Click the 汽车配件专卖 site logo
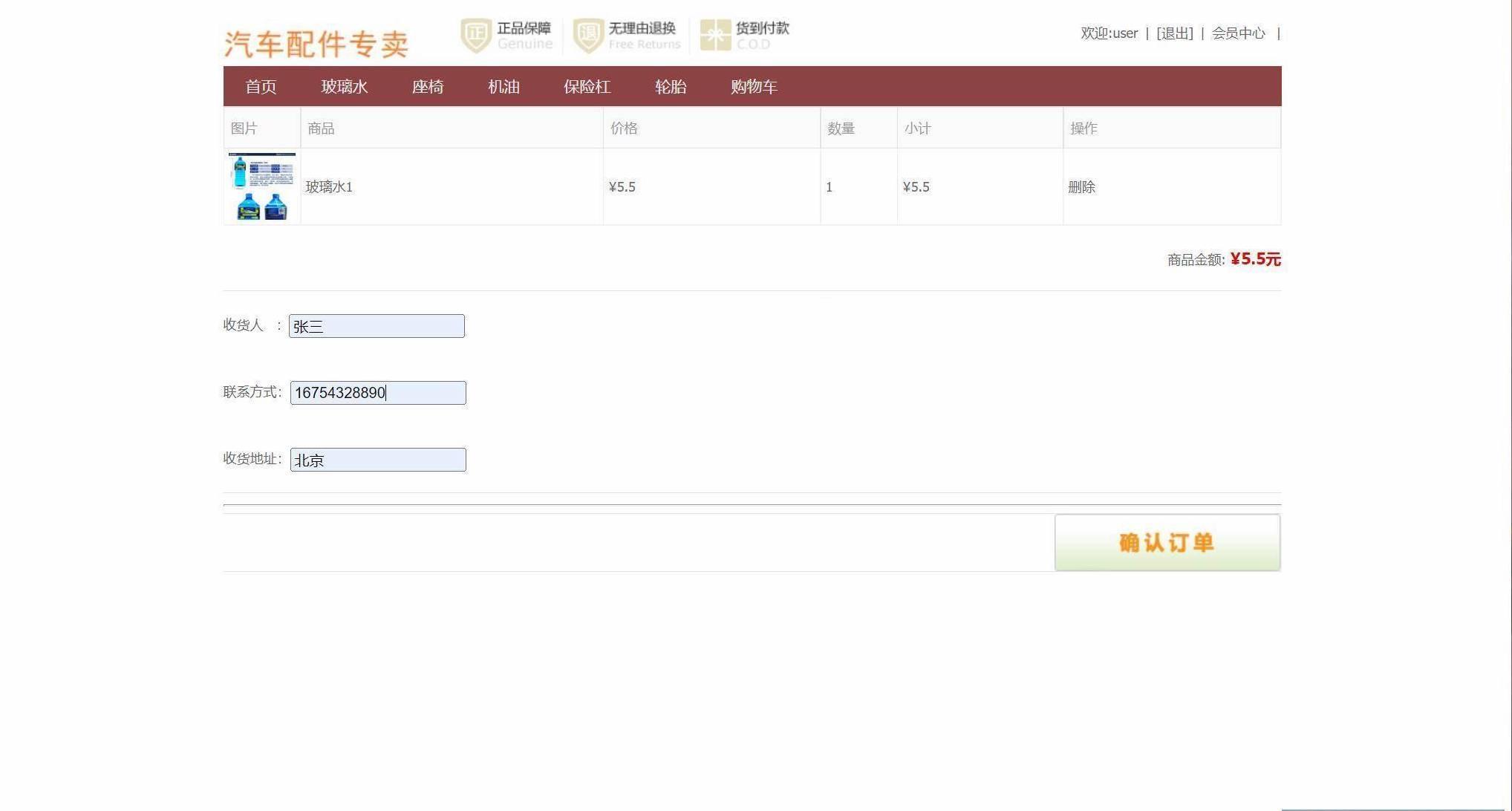 (x=316, y=44)
